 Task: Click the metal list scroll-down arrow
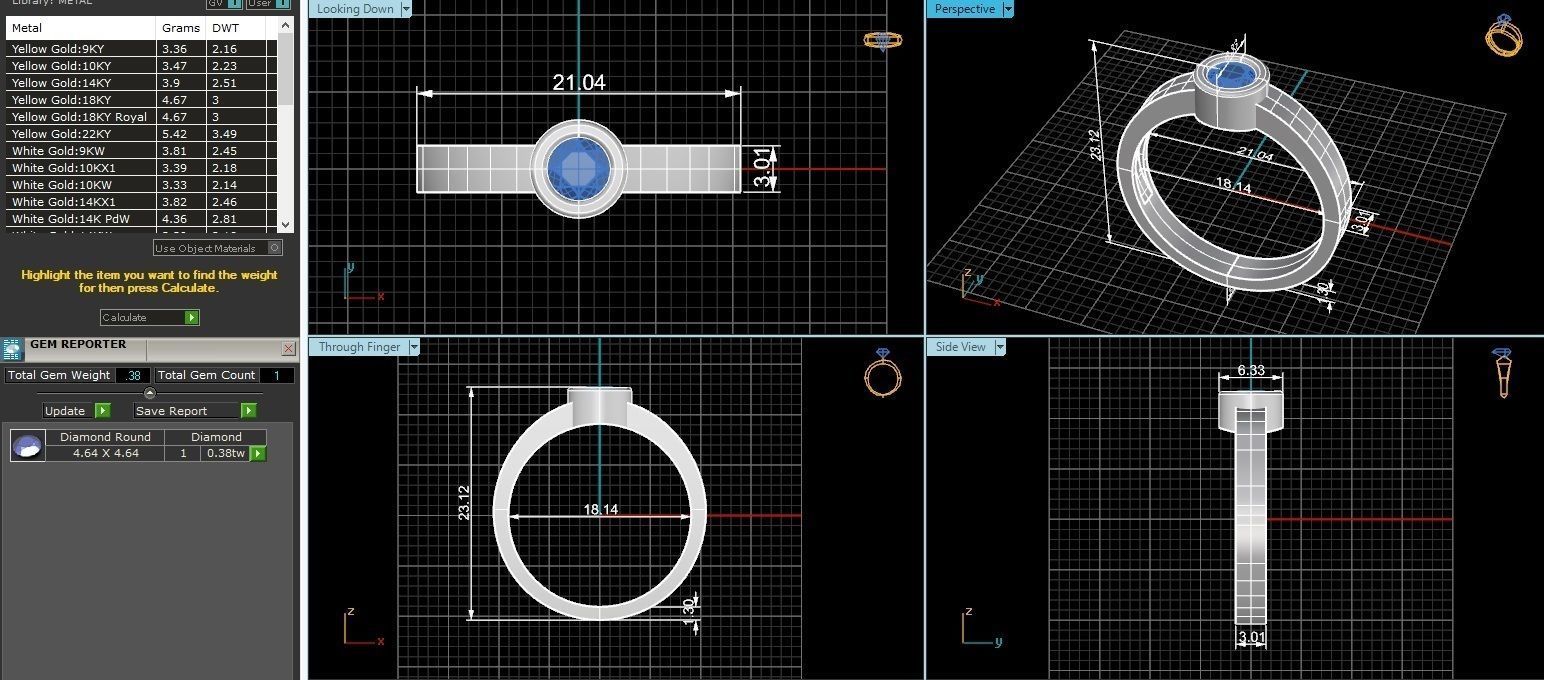point(286,225)
